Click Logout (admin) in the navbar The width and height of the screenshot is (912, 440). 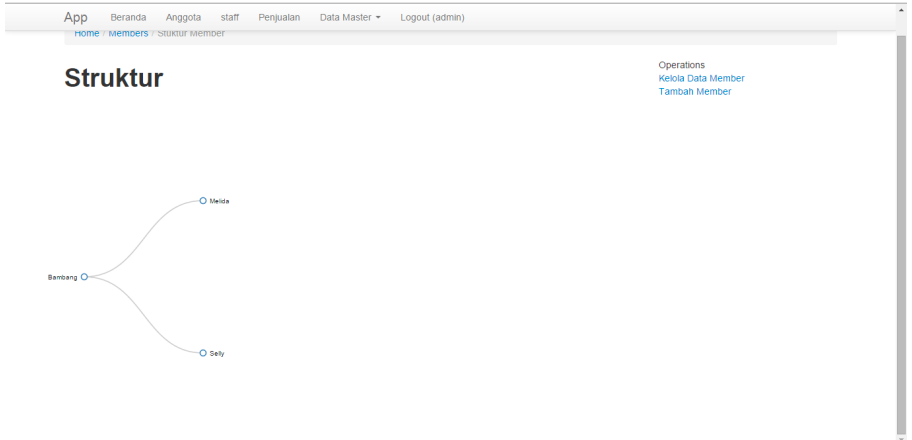432,17
